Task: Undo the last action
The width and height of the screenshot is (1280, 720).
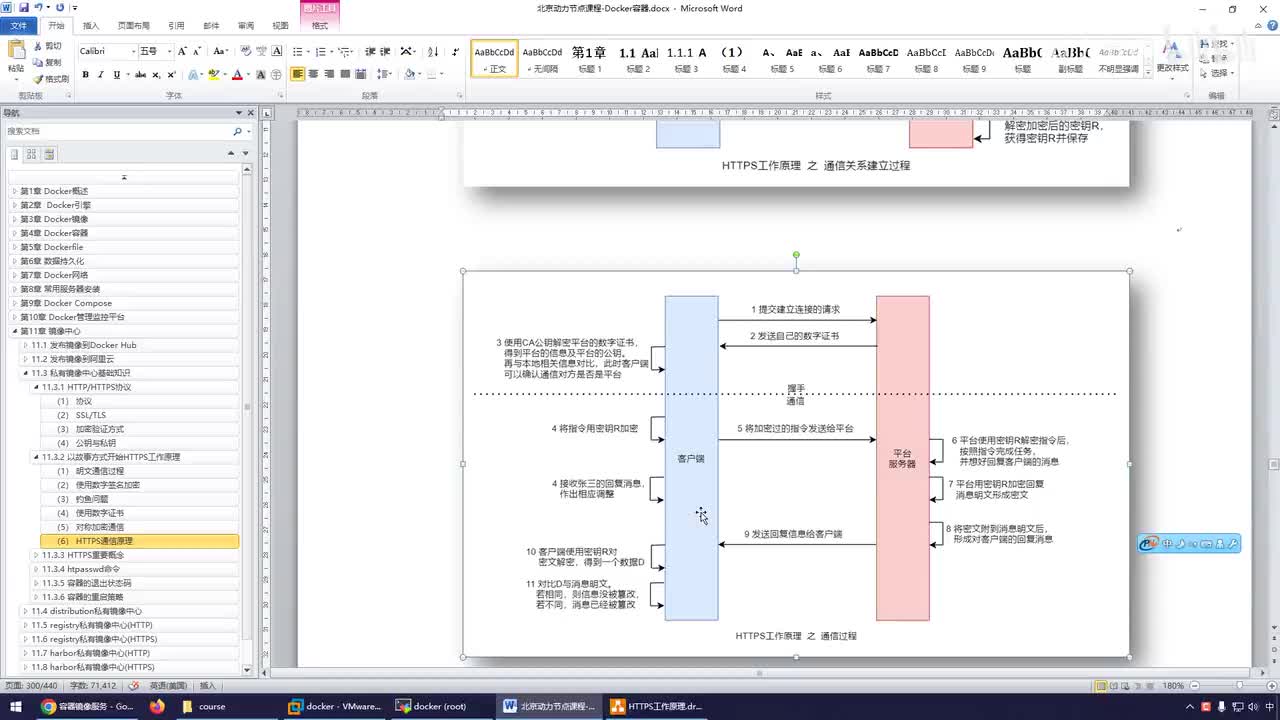Action: pos(38,8)
